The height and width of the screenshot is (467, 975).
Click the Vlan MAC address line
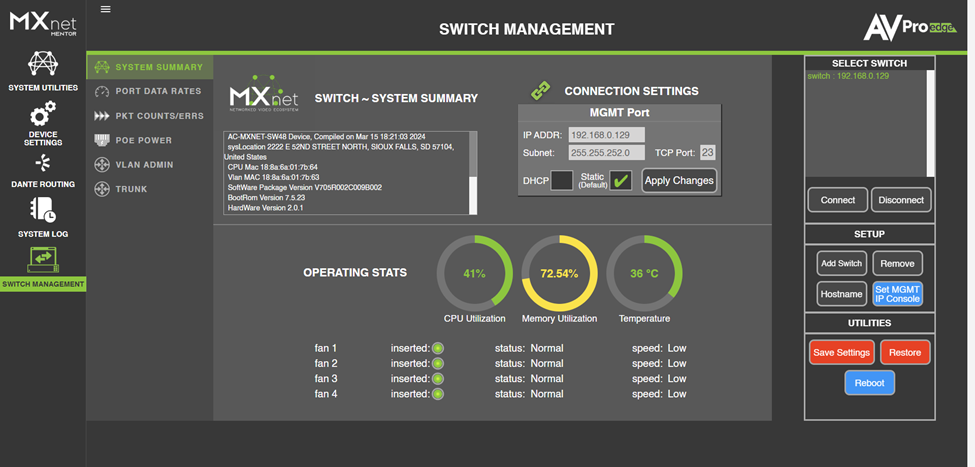coord(273,177)
